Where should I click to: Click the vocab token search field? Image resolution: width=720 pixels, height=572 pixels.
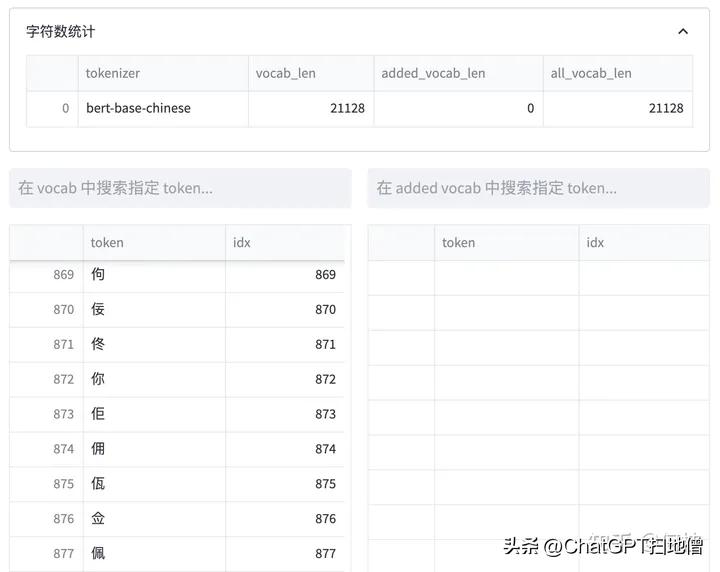[180, 188]
